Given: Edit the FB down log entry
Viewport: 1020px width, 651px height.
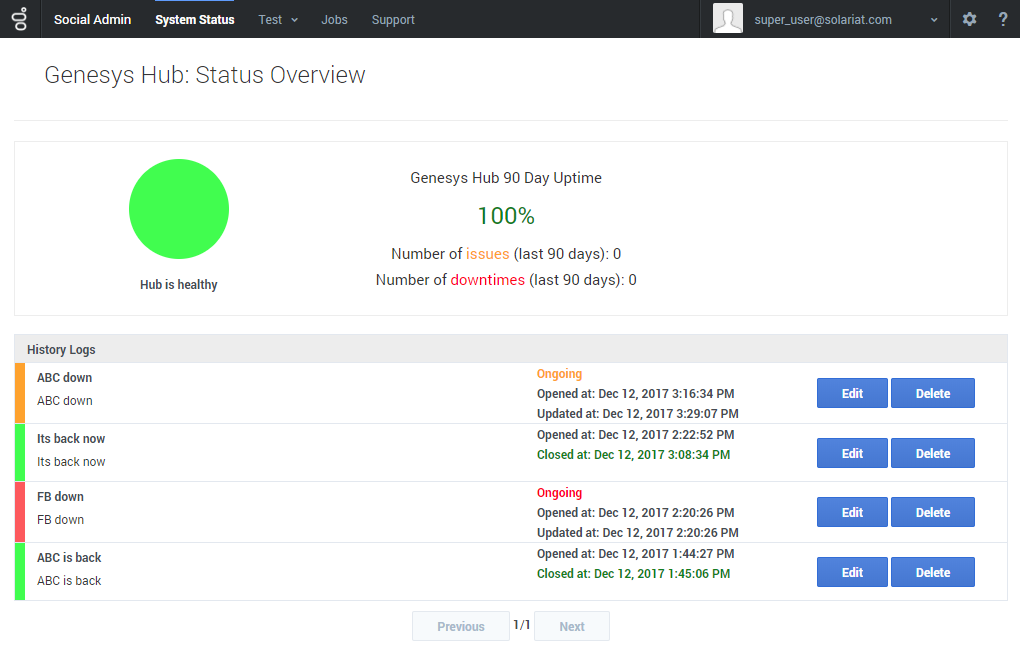Looking at the screenshot, I should [852, 512].
